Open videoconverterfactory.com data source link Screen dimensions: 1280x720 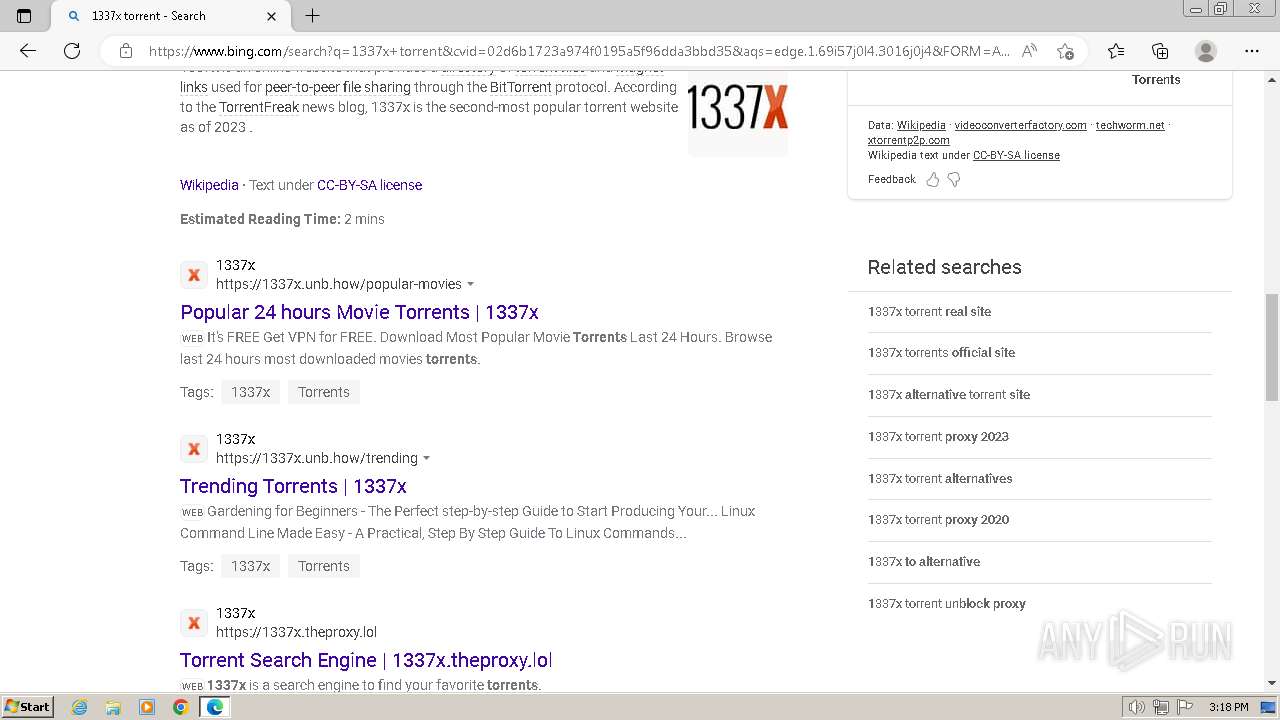[x=1020, y=125]
